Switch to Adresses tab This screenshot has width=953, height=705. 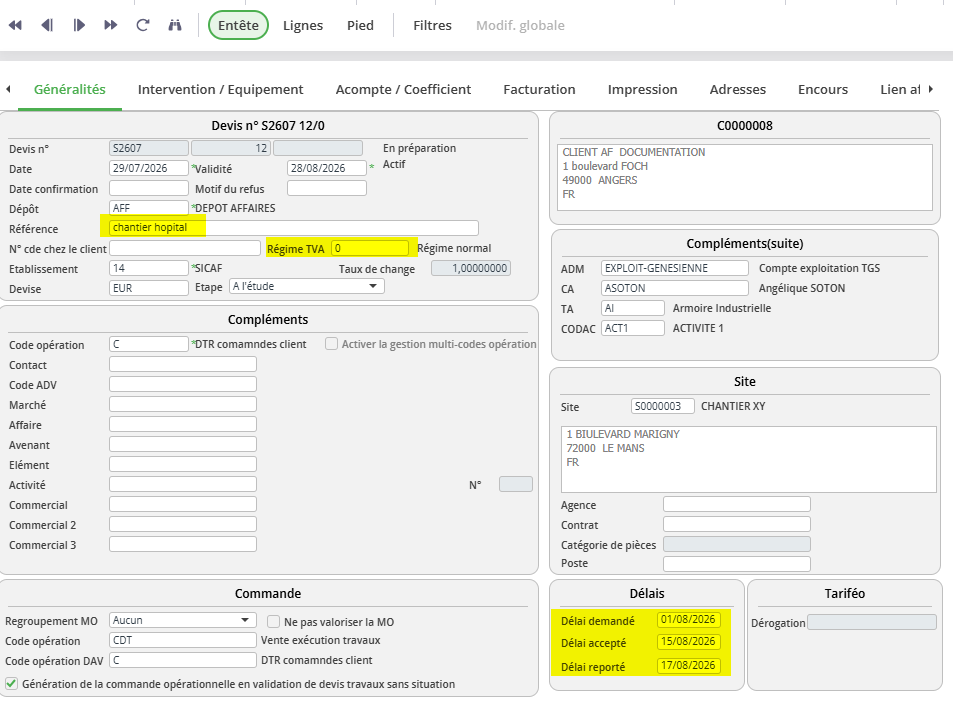[738, 89]
